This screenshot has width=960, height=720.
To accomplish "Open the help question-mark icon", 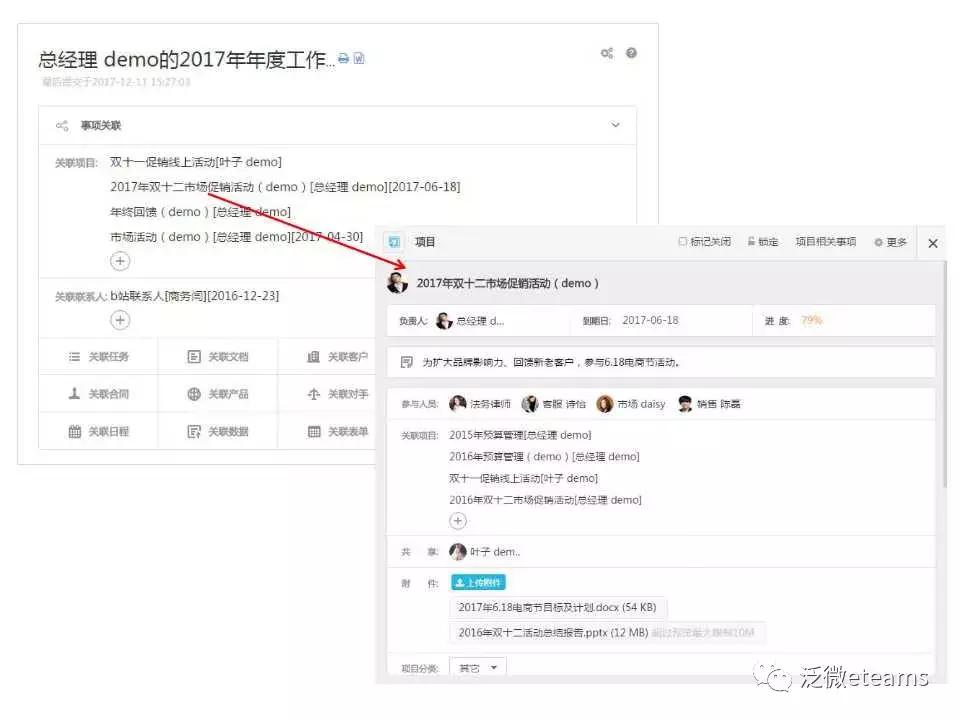I will (630, 54).
